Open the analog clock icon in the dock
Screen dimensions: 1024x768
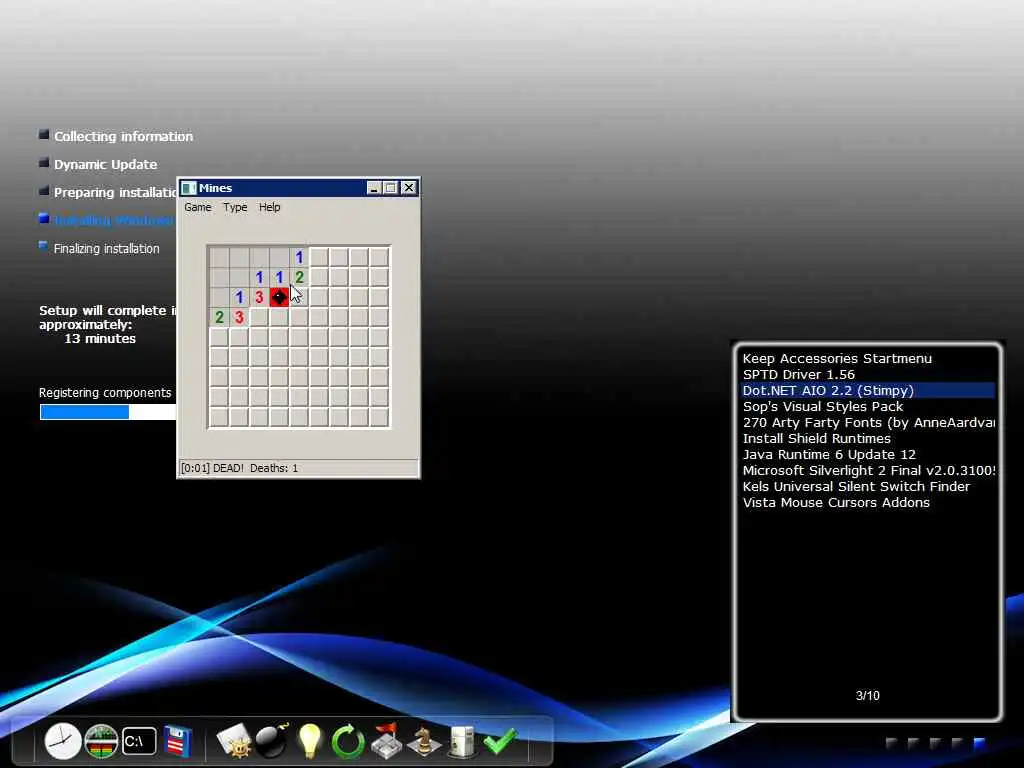point(63,741)
